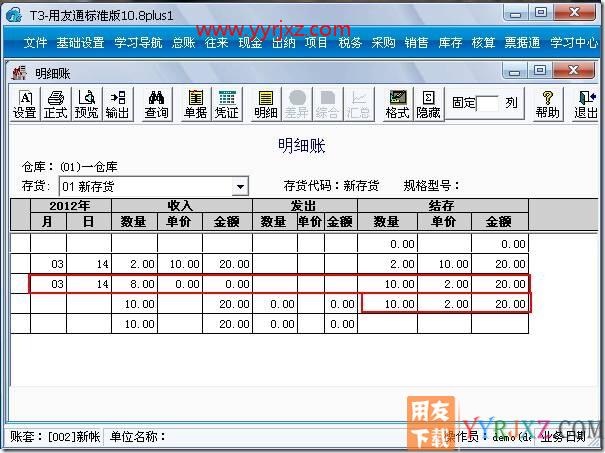Click the 发出 column group header
The height and width of the screenshot is (453, 605).
305,206
